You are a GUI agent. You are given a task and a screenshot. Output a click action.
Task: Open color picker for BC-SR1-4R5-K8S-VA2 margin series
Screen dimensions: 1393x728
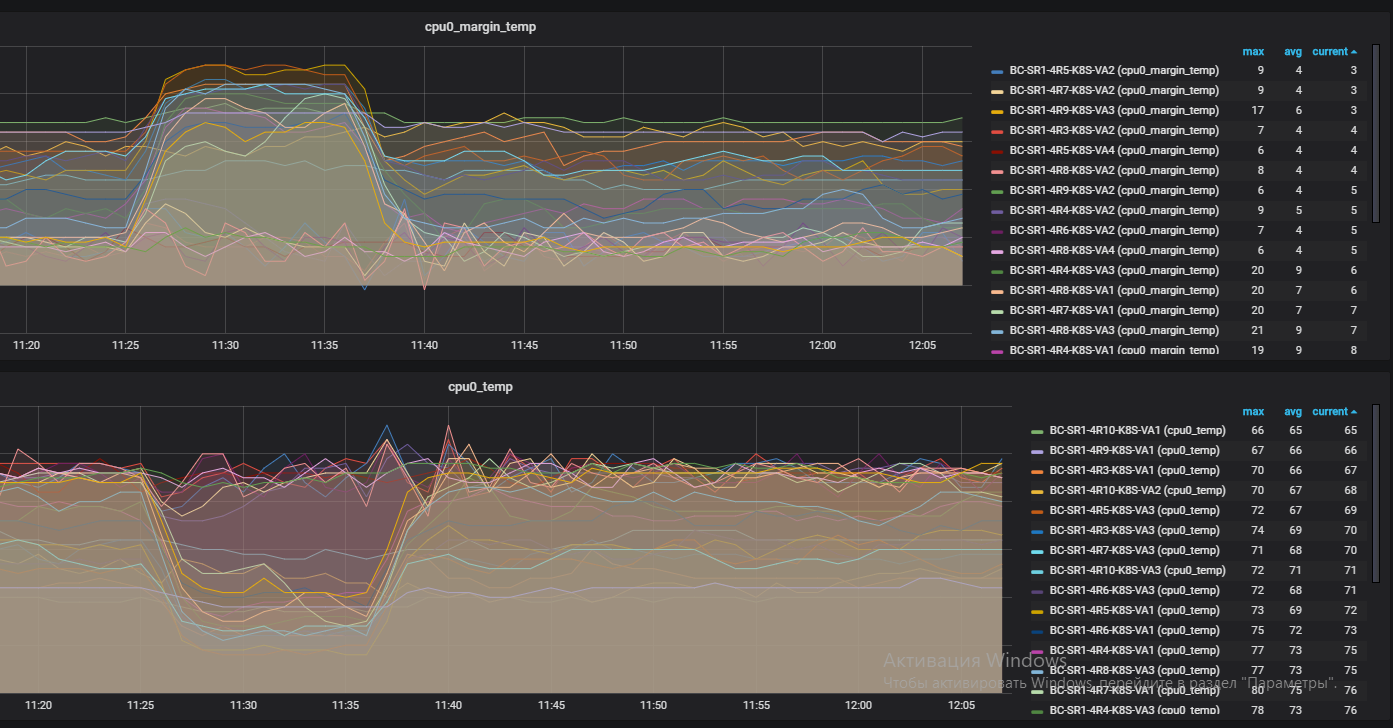(x=997, y=71)
